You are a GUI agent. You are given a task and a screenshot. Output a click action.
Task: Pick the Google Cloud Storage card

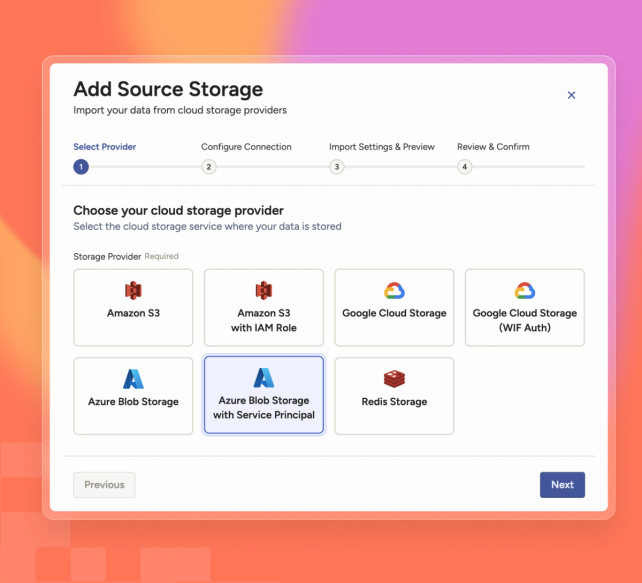click(394, 307)
